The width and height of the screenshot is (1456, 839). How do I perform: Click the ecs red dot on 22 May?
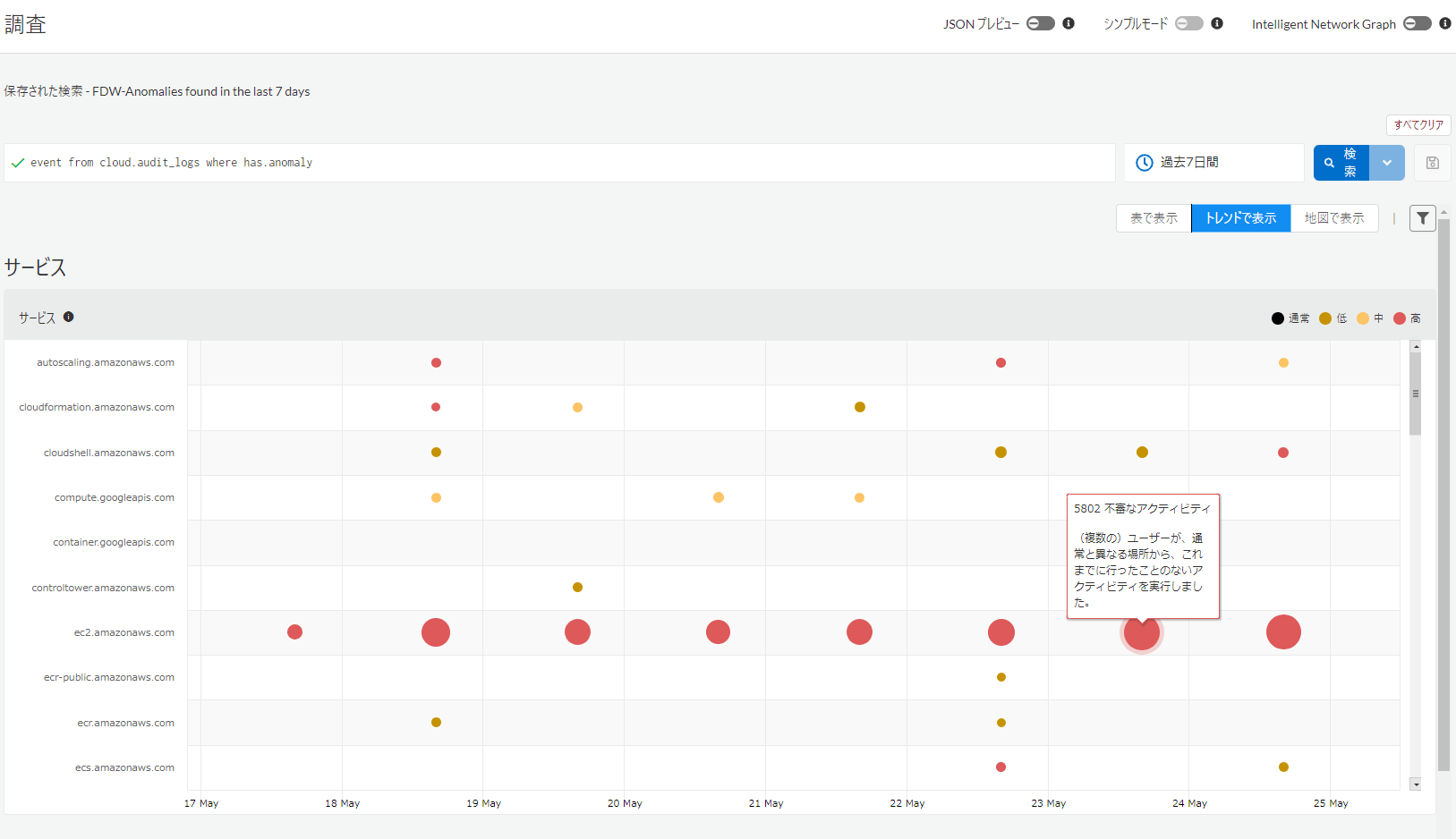[x=1001, y=767]
